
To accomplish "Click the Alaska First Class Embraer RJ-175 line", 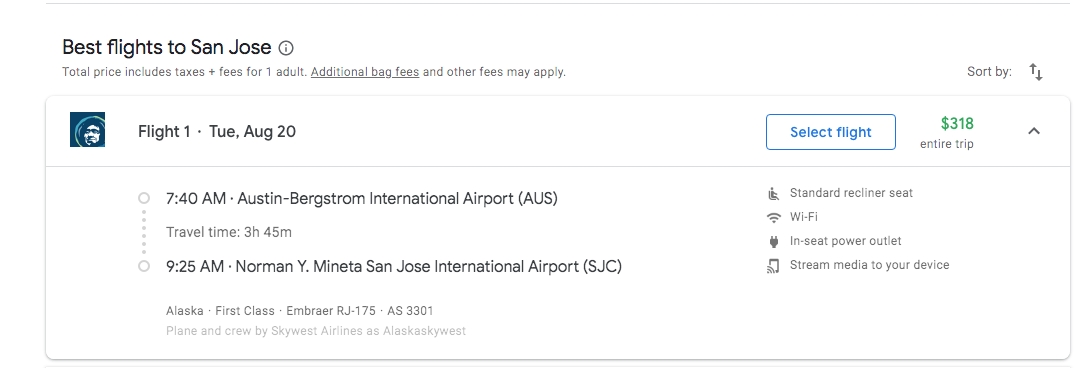I will click(300, 311).
